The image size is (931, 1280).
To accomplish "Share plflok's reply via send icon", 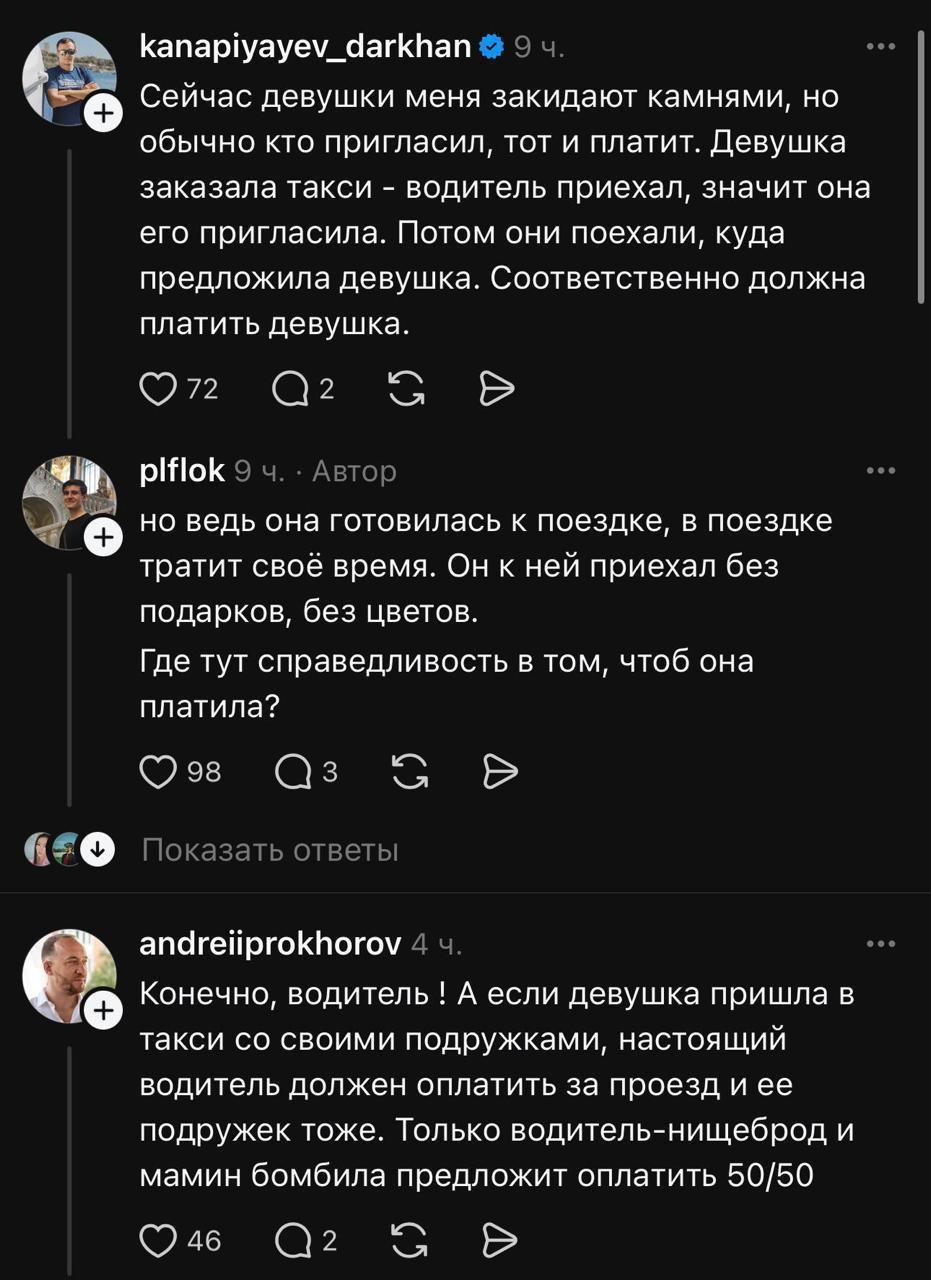I will (499, 771).
